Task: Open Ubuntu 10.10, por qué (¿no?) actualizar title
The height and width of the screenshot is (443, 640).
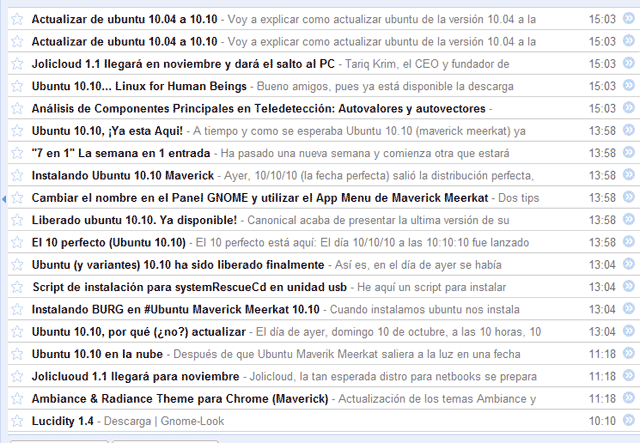Action: point(139,332)
